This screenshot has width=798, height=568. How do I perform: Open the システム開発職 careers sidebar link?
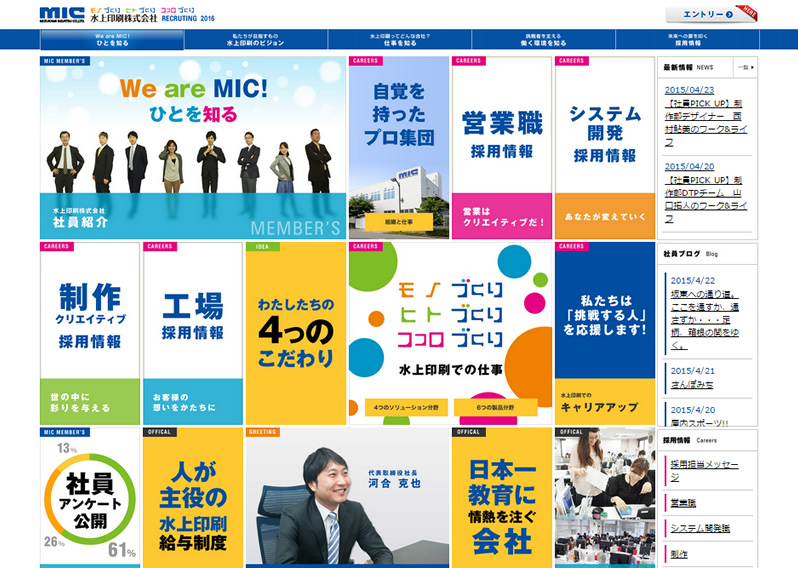pyautogui.click(x=700, y=528)
